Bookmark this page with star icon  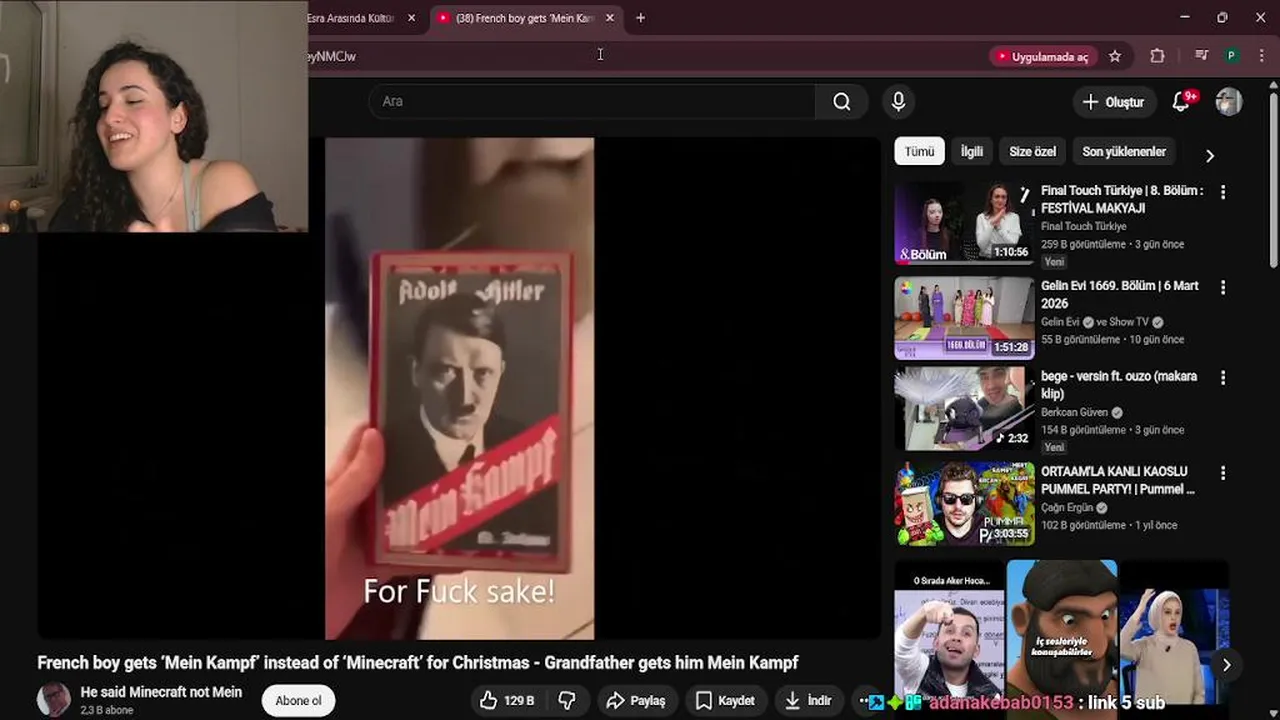click(x=1115, y=56)
